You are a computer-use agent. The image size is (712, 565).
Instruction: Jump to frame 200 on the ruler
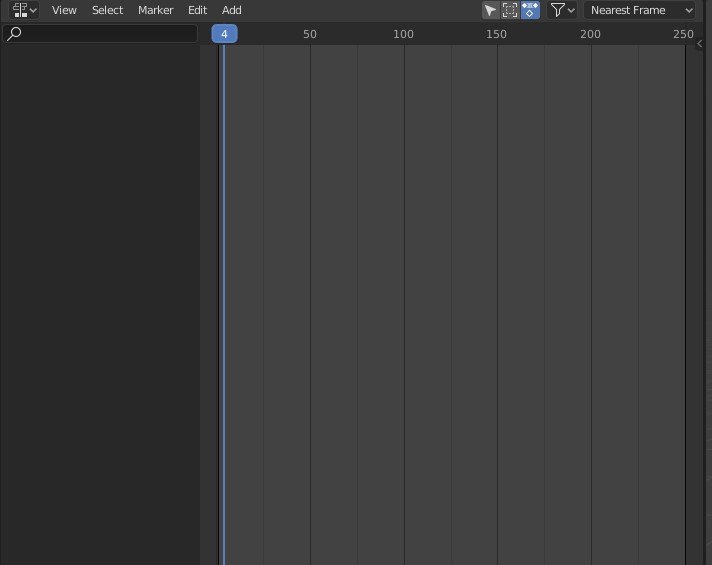click(591, 34)
